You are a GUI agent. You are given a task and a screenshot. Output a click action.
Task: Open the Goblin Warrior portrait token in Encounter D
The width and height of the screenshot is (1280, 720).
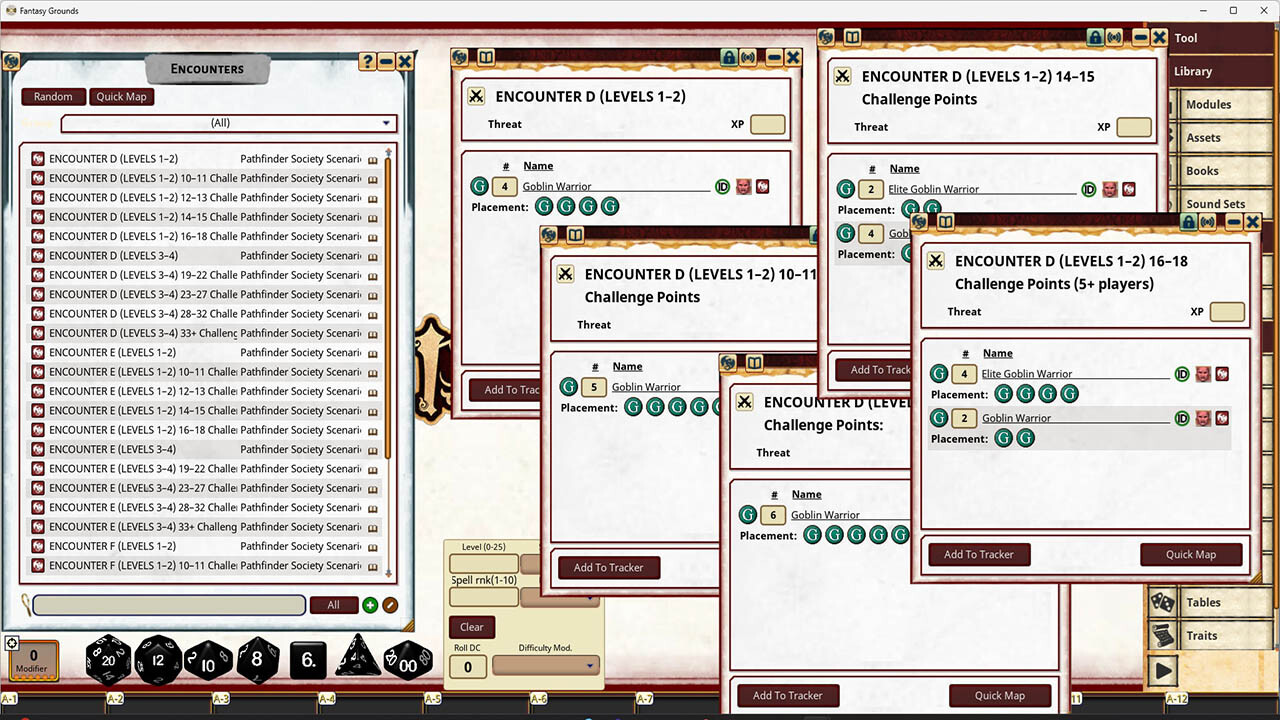click(x=743, y=187)
